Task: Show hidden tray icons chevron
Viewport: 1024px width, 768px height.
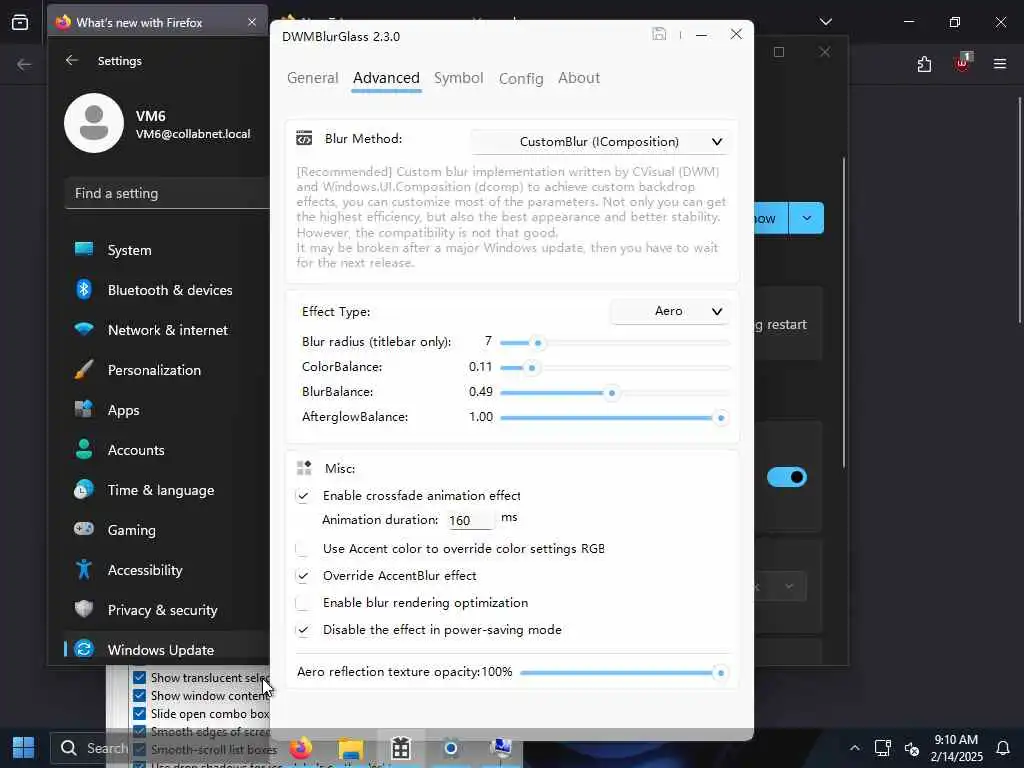Action: [x=854, y=748]
